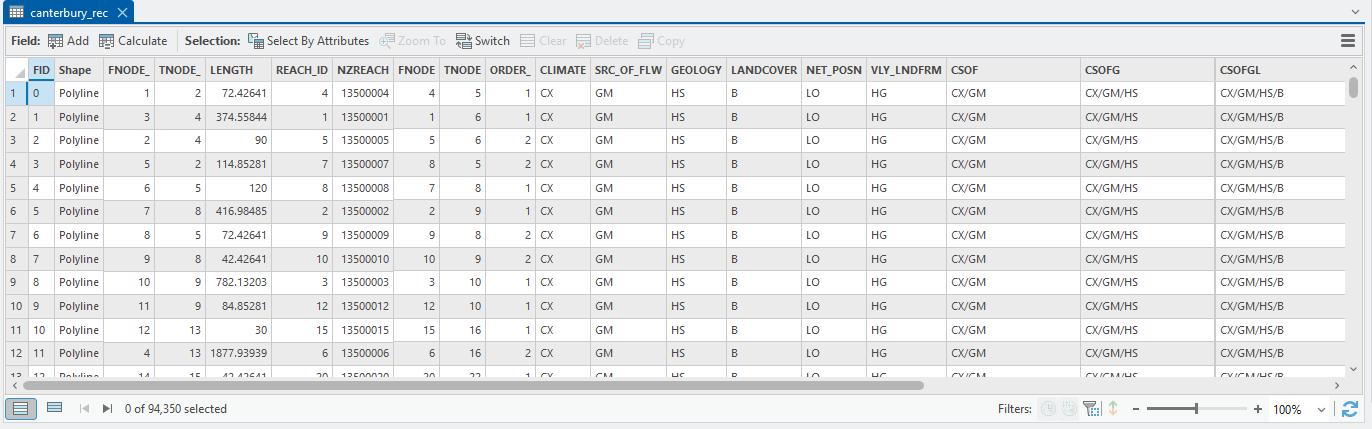The image size is (1372, 429).
Task: Click the Shape column header
Action: [x=79, y=70]
